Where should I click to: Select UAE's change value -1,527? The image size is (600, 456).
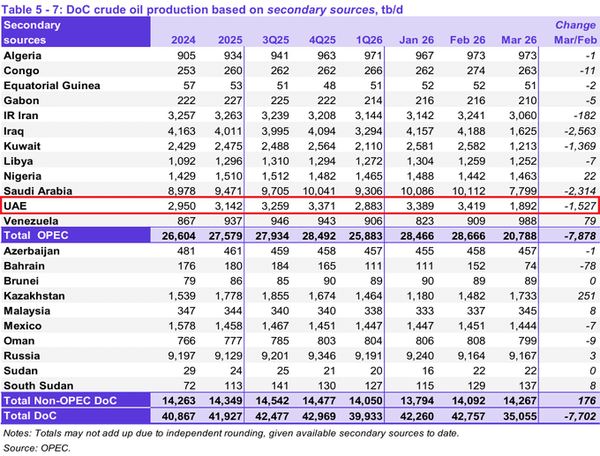pyautogui.click(x=580, y=206)
